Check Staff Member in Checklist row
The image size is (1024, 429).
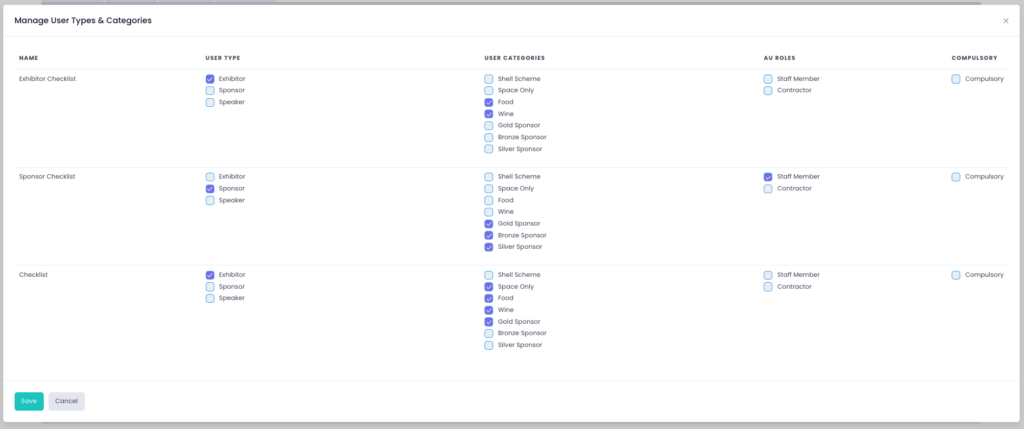[768, 275]
